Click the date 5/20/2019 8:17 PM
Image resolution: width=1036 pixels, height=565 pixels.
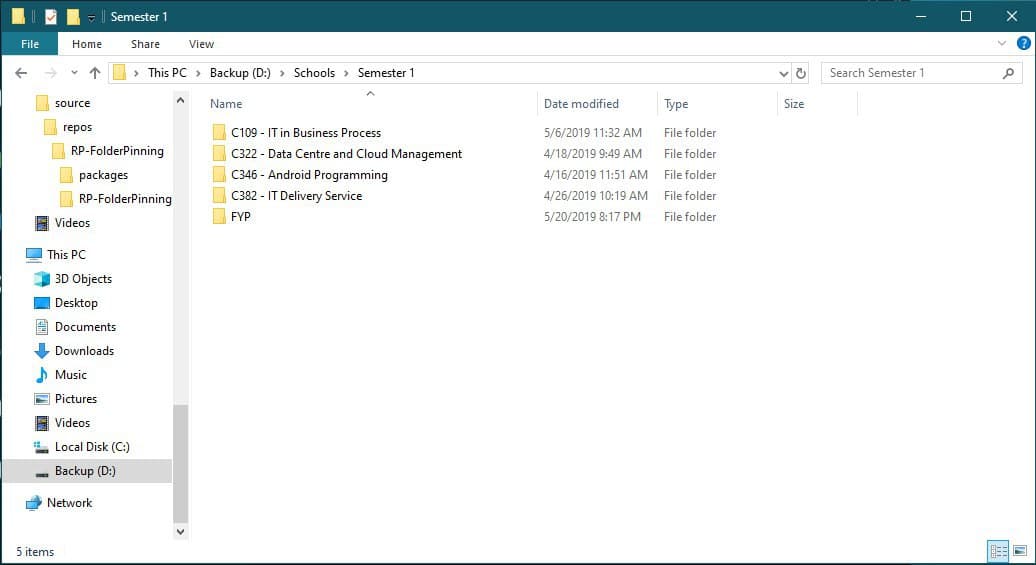click(x=592, y=217)
